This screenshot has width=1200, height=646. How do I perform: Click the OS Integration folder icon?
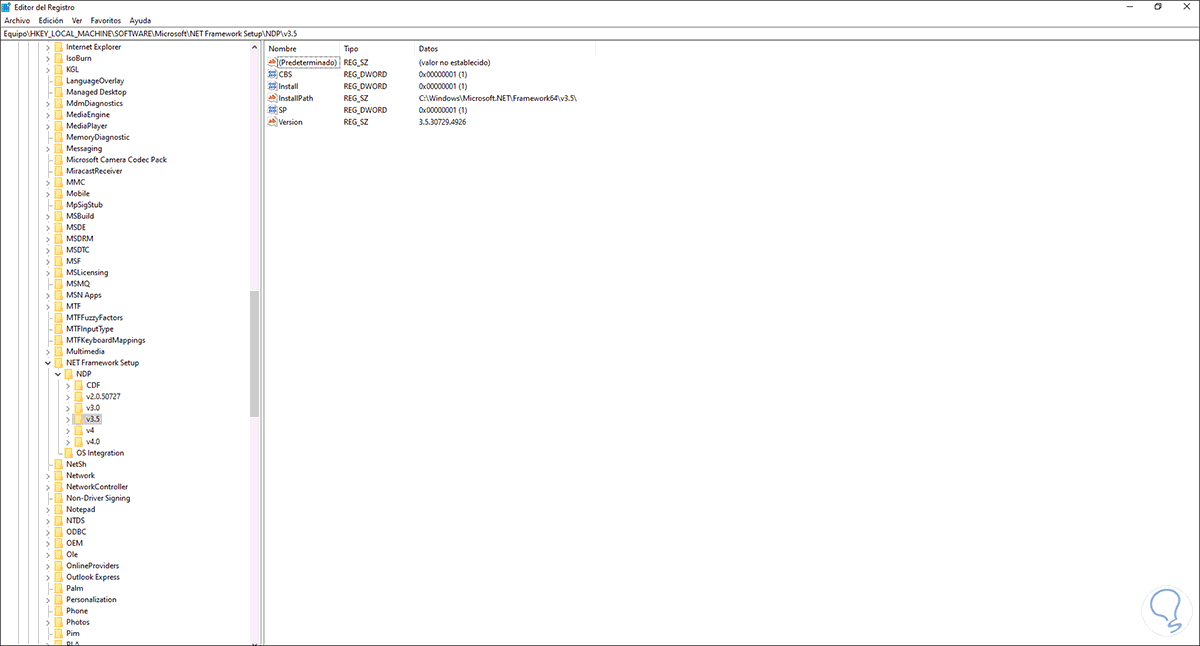pos(68,453)
